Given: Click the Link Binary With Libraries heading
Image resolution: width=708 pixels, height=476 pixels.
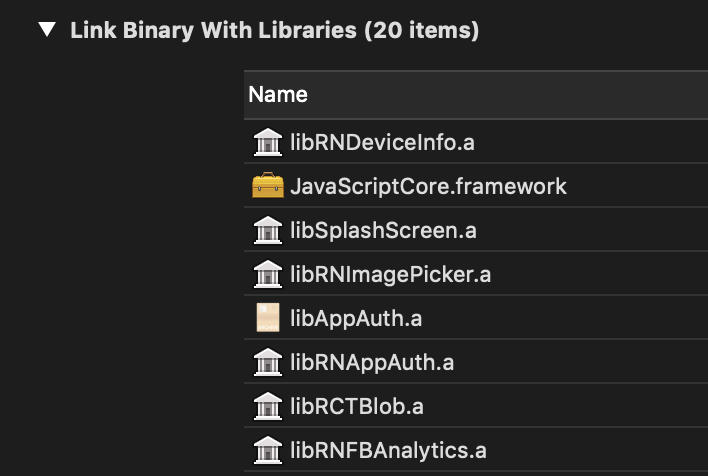Looking at the screenshot, I should (x=275, y=31).
